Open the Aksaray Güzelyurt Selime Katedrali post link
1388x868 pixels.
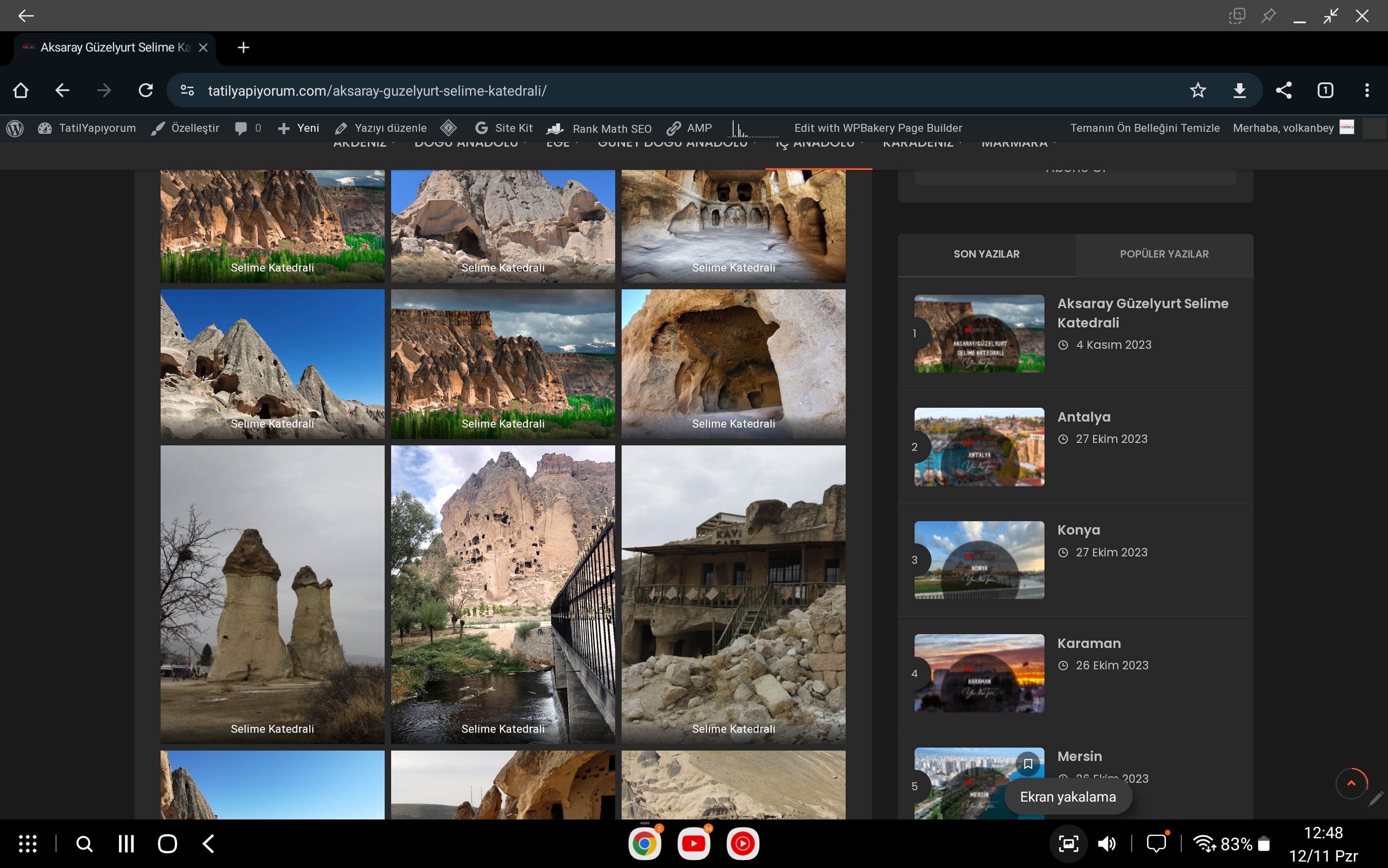point(1143,313)
